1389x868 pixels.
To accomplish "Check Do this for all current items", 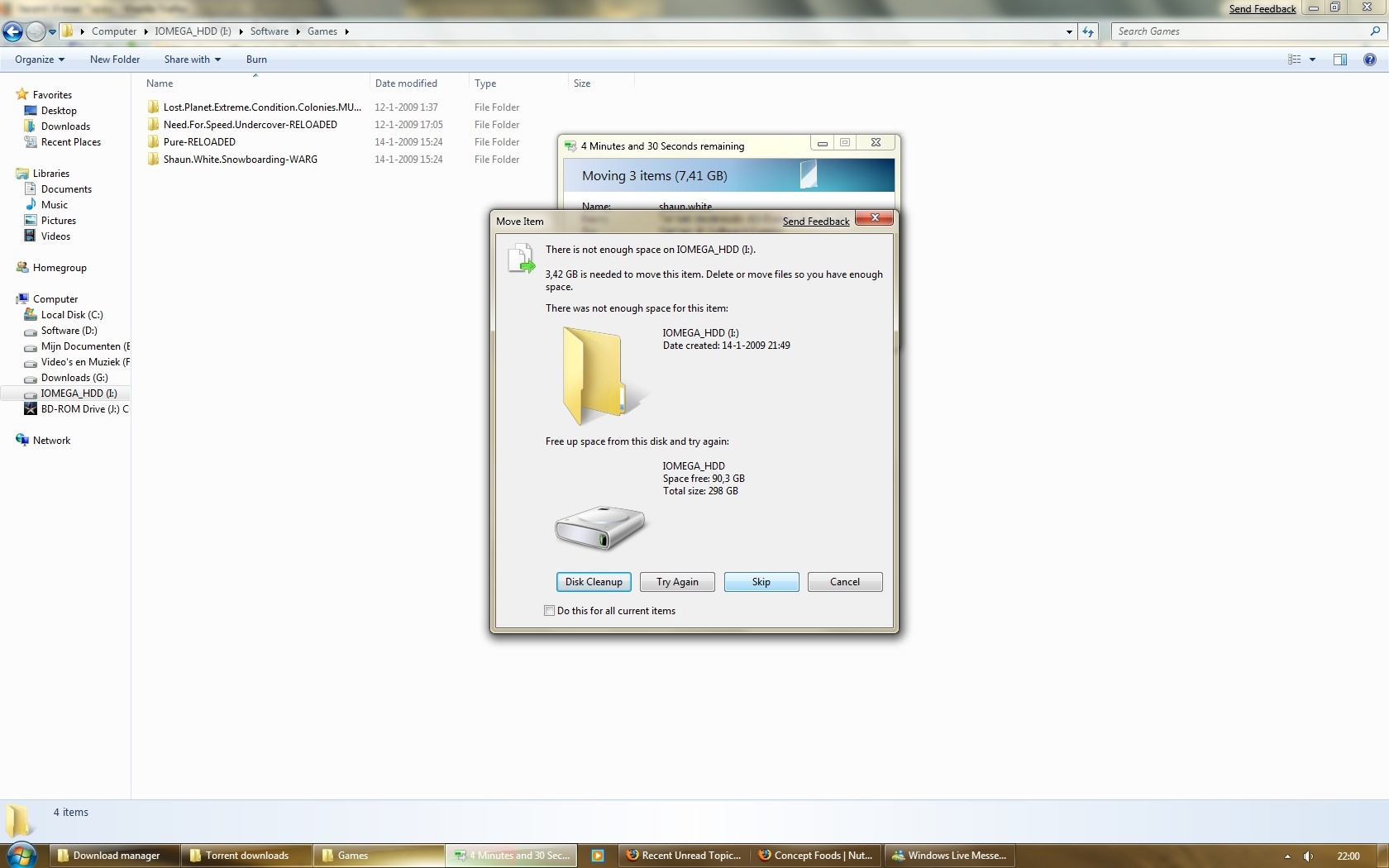I will pyautogui.click(x=549, y=611).
